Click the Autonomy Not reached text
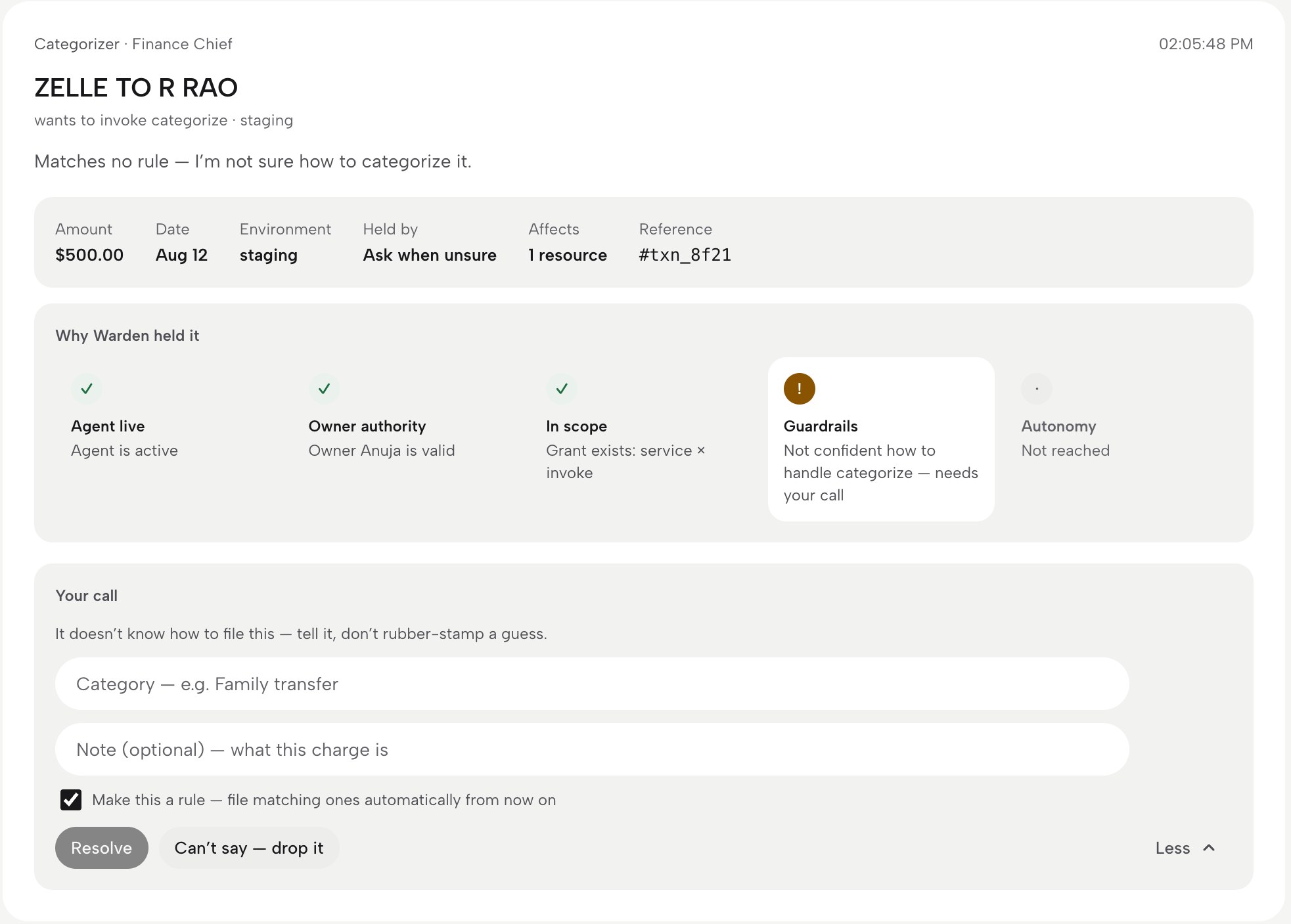Viewport: 1291px width, 924px height. click(x=1066, y=451)
